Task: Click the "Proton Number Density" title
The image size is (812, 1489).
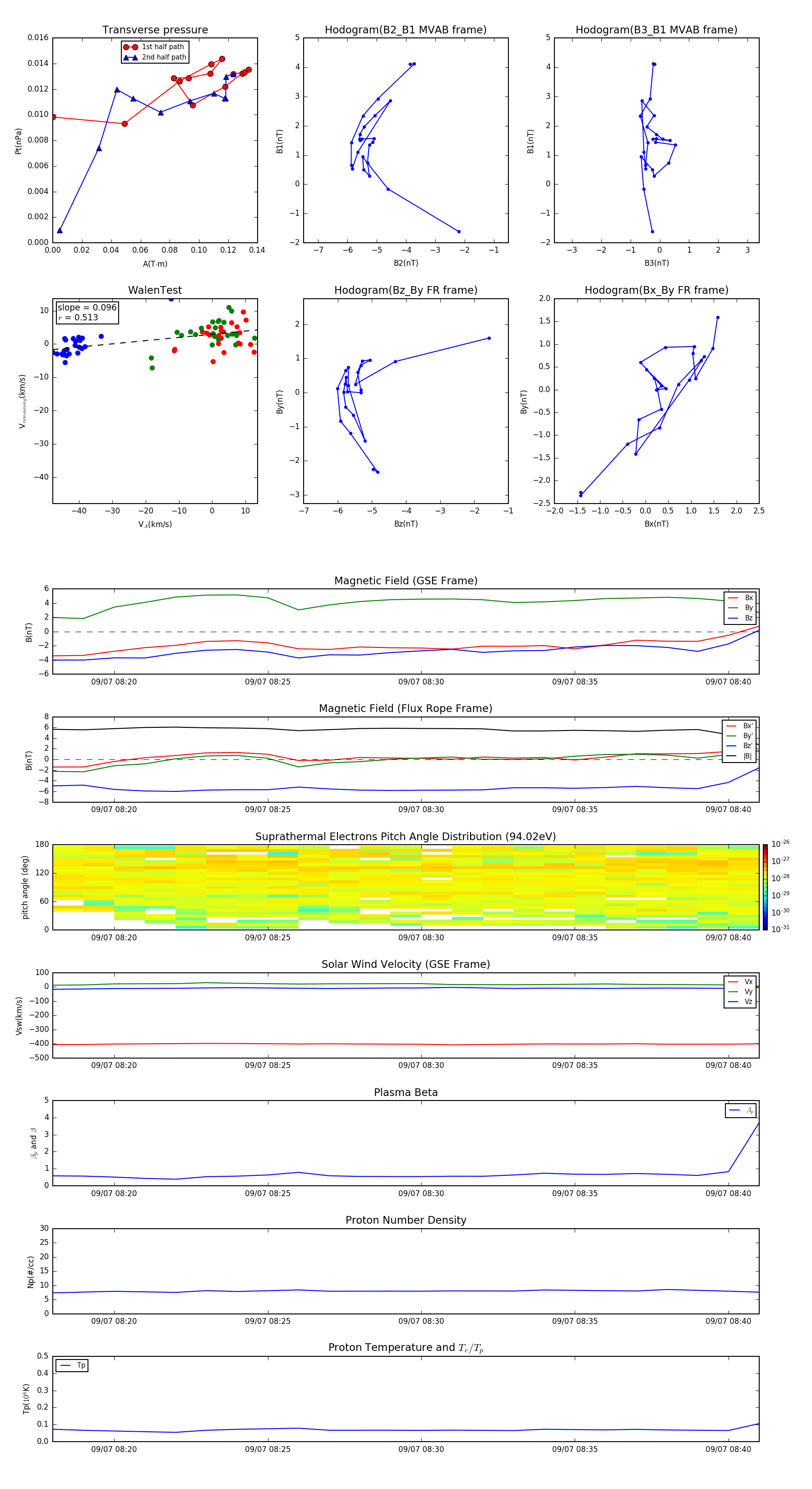Action: coord(406,1220)
